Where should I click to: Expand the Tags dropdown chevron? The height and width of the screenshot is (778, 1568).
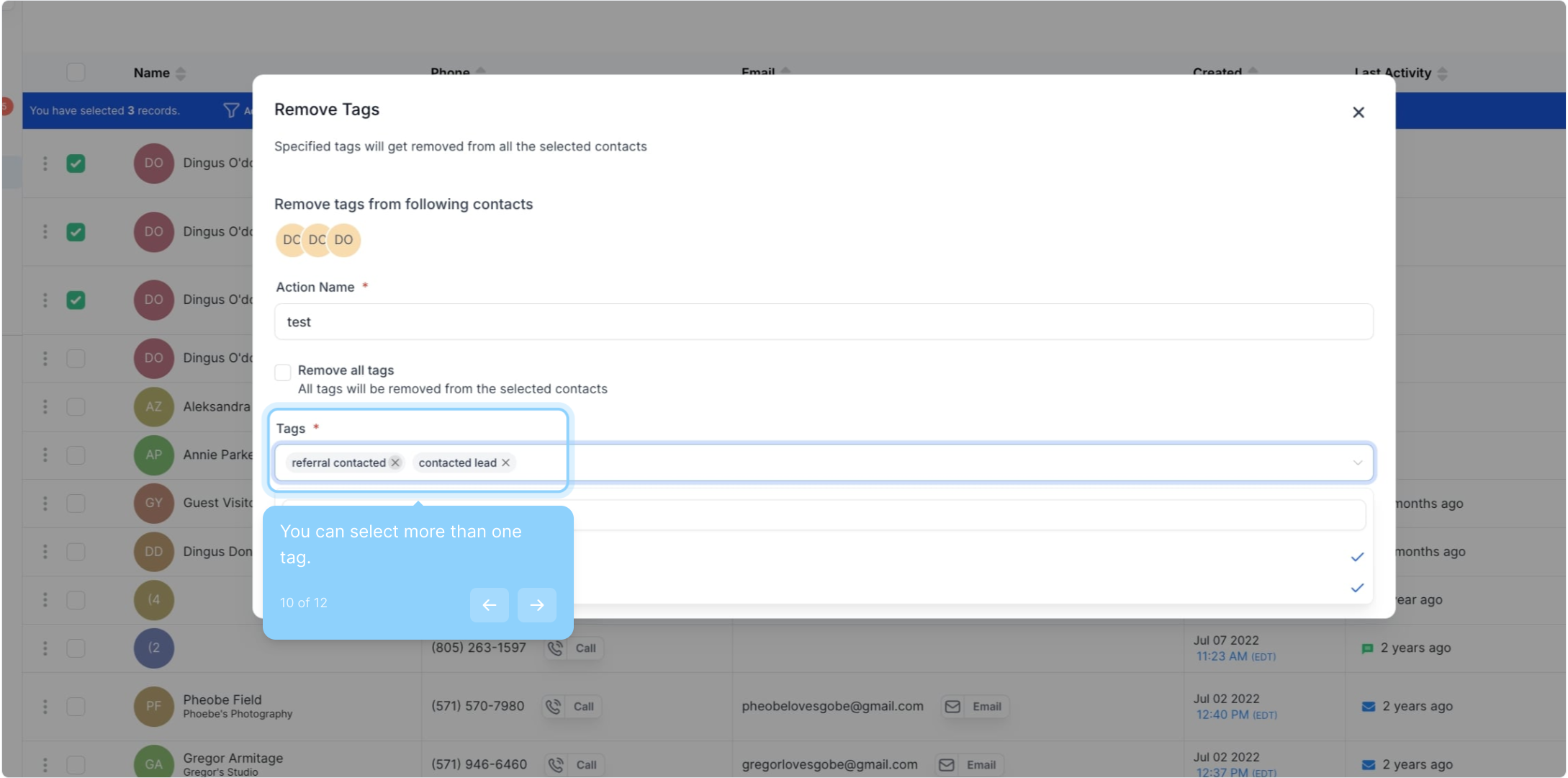click(x=1357, y=462)
